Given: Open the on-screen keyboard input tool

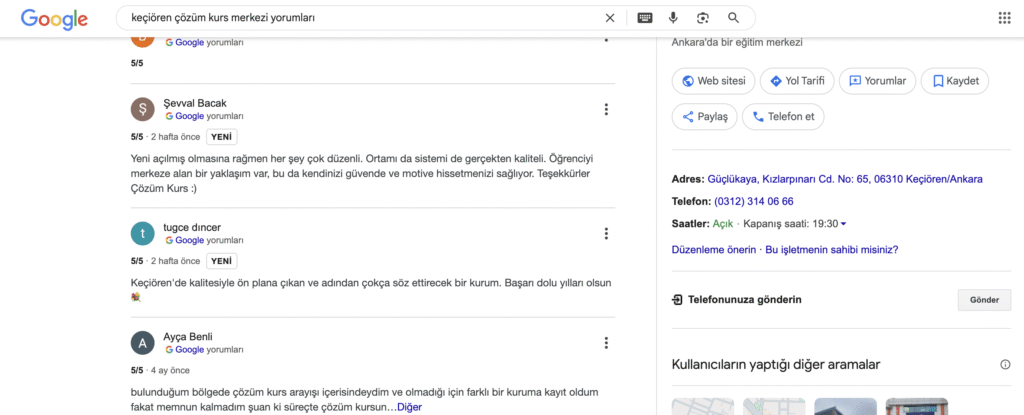Looking at the screenshot, I should tap(645, 18).
